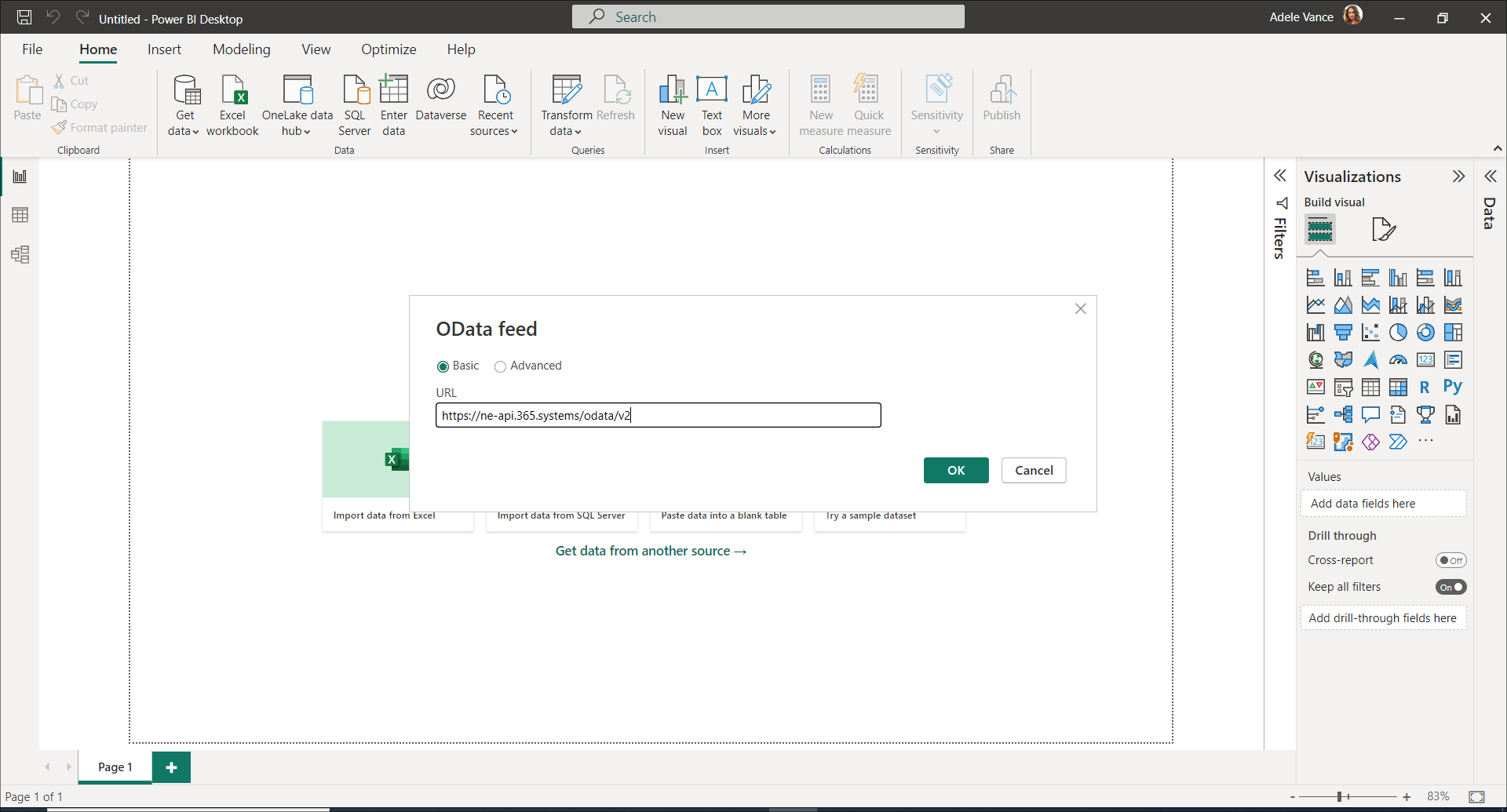Expand the Get data dropdown
1507x812 pixels.
(x=184, y=131)
